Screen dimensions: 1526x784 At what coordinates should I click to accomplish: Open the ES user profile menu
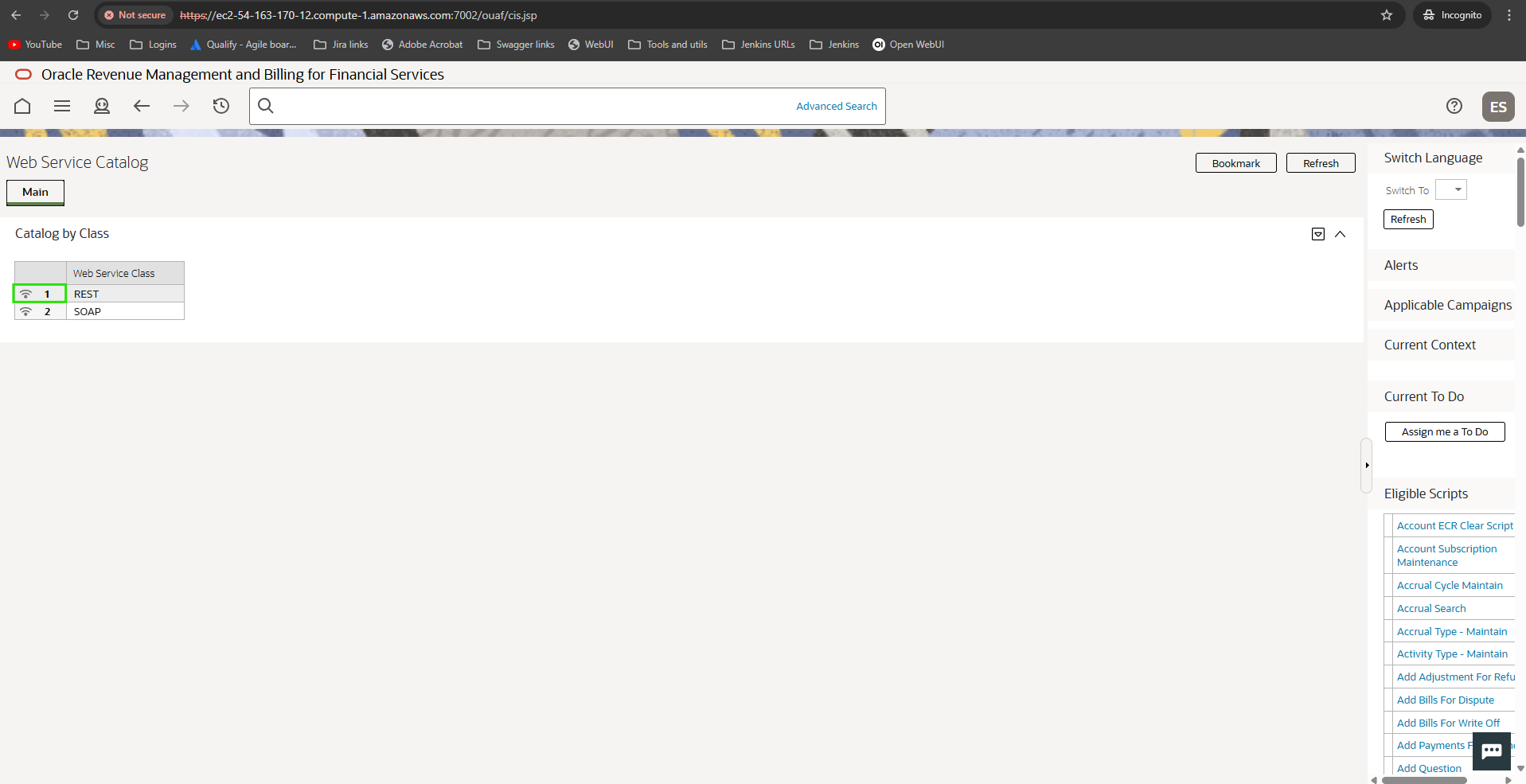(1497, 107)
